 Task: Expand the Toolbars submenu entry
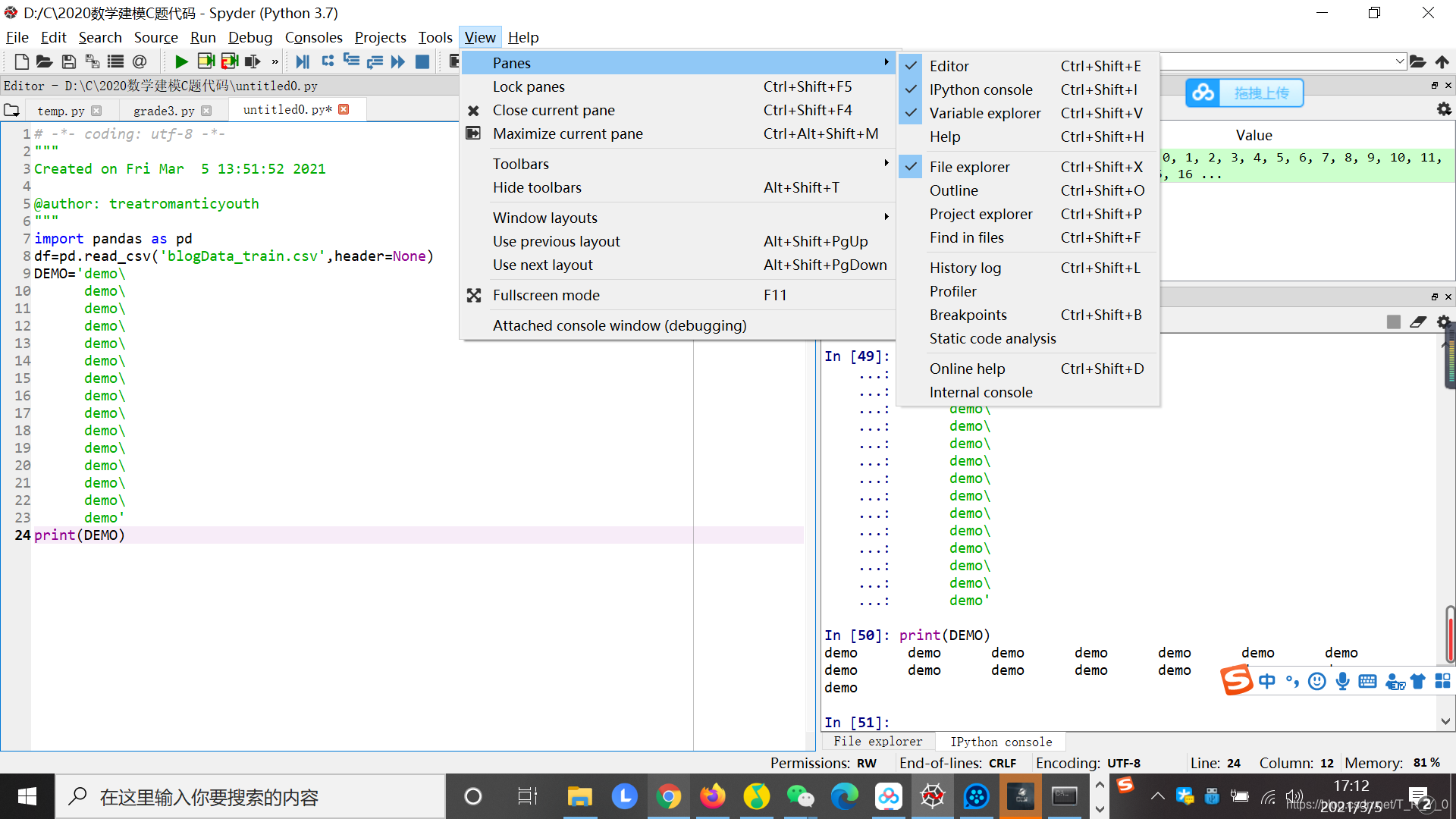(678, 164)
